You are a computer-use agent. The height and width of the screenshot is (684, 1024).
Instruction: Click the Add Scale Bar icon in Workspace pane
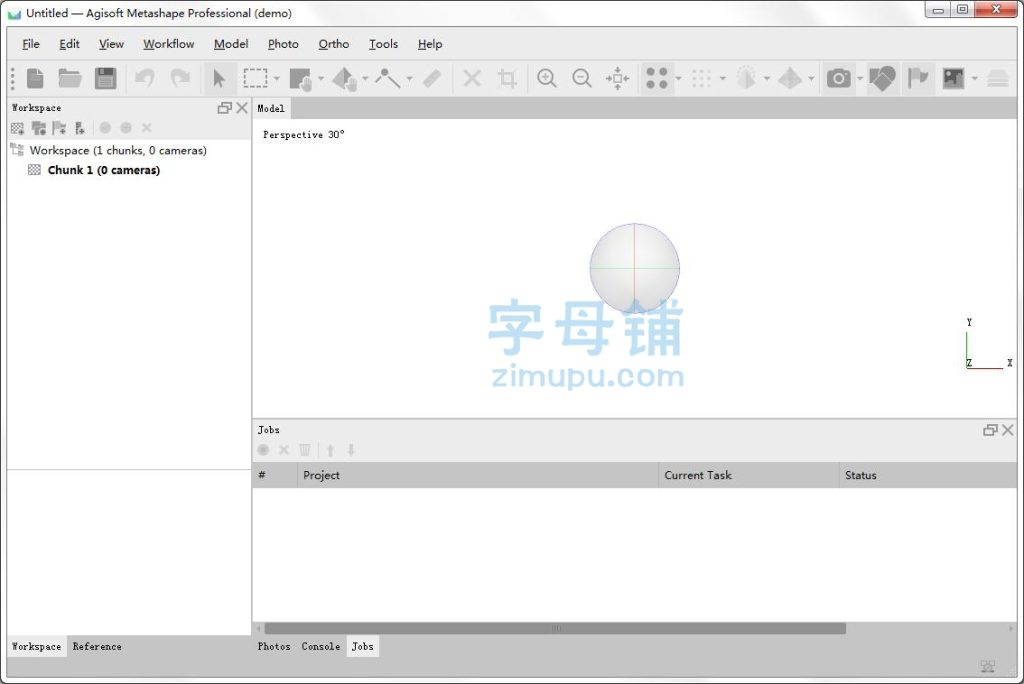click(80, 128)
